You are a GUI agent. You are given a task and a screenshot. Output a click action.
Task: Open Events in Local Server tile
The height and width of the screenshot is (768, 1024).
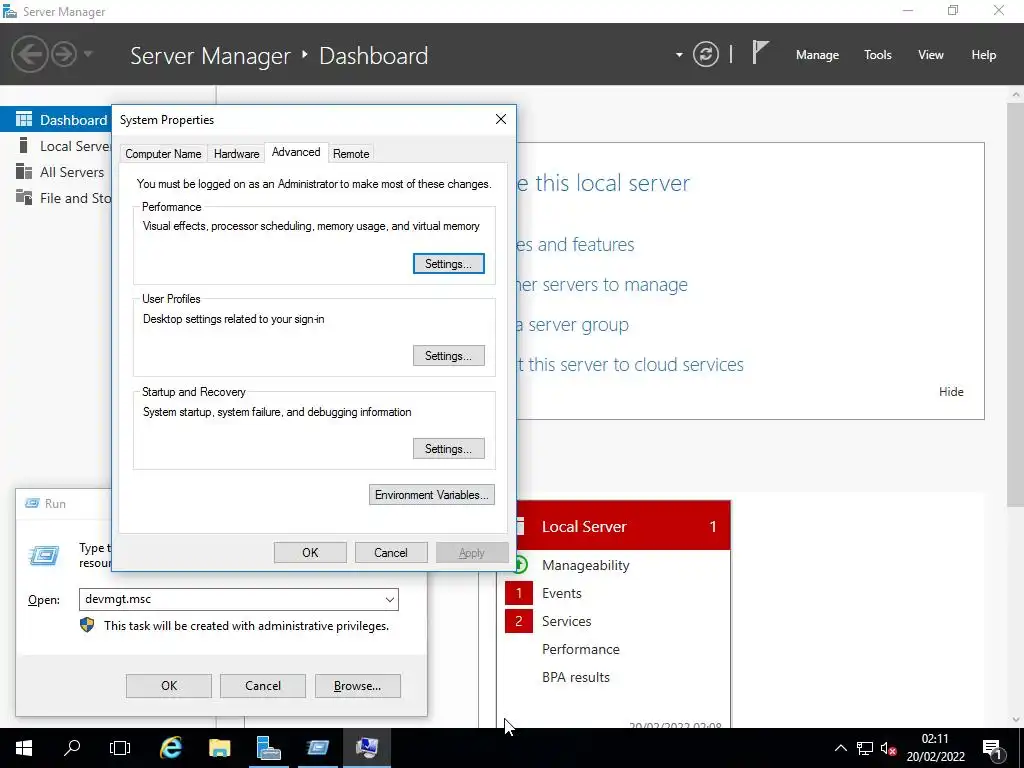coord(562,593)
